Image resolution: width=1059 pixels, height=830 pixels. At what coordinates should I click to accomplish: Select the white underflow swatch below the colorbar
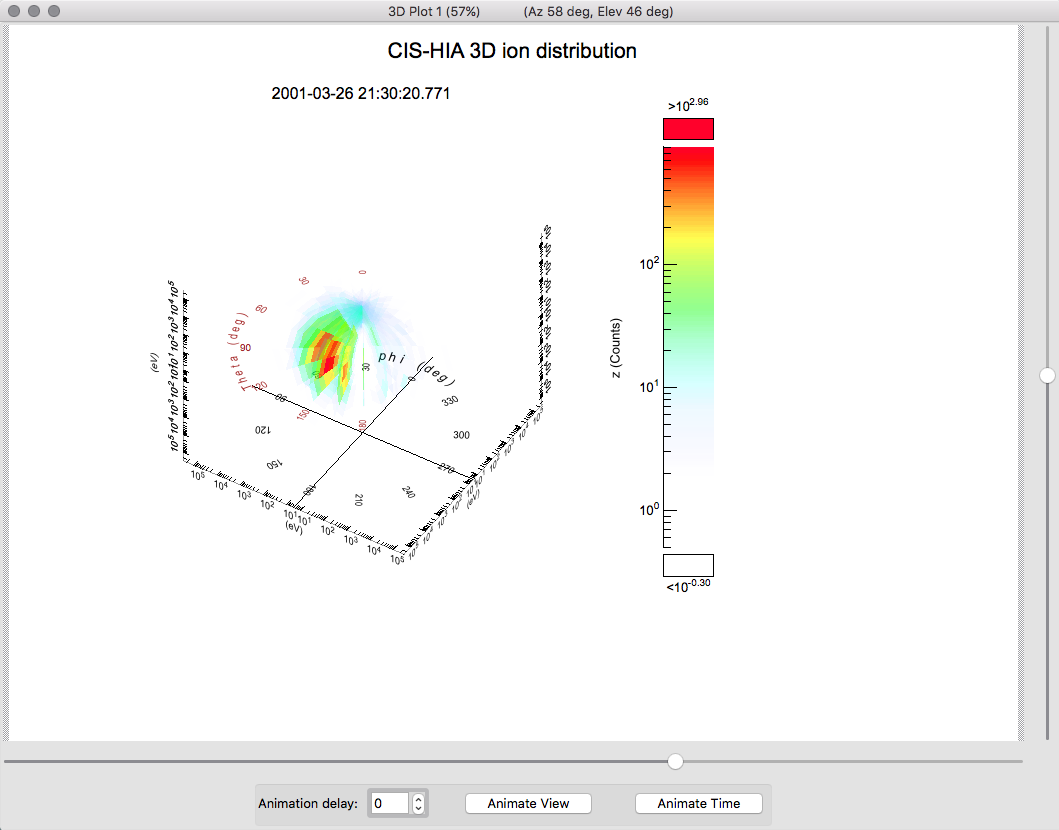coord(688,565)
